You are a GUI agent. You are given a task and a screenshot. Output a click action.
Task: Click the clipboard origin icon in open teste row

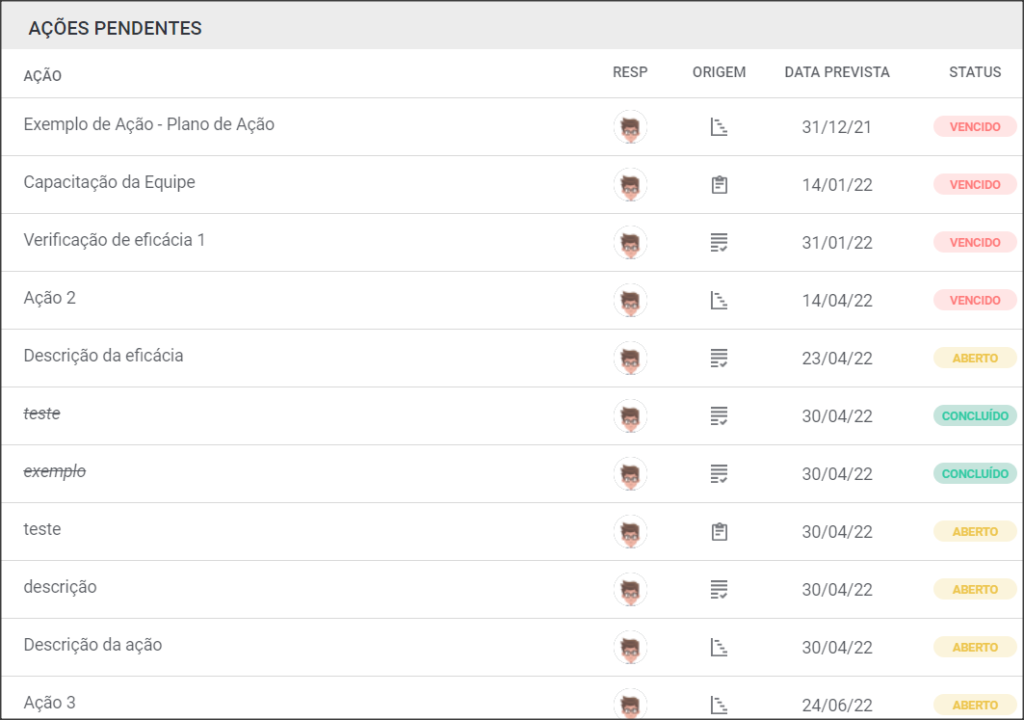[719, 532]
